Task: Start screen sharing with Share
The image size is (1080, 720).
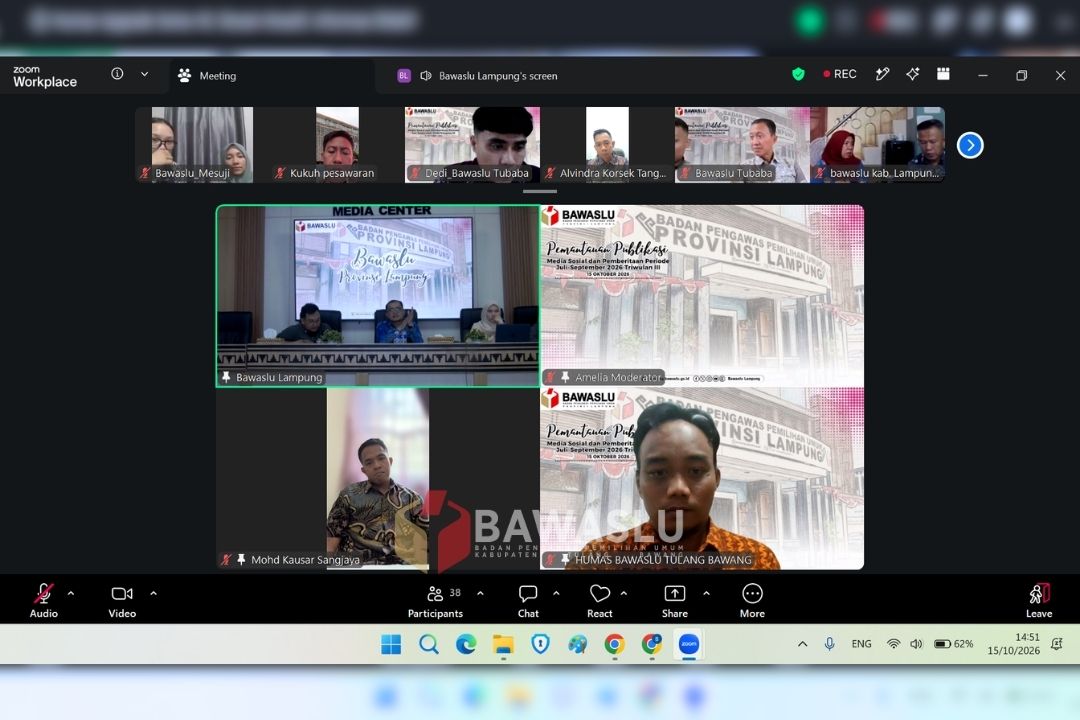Action: [x=675, y=600]
